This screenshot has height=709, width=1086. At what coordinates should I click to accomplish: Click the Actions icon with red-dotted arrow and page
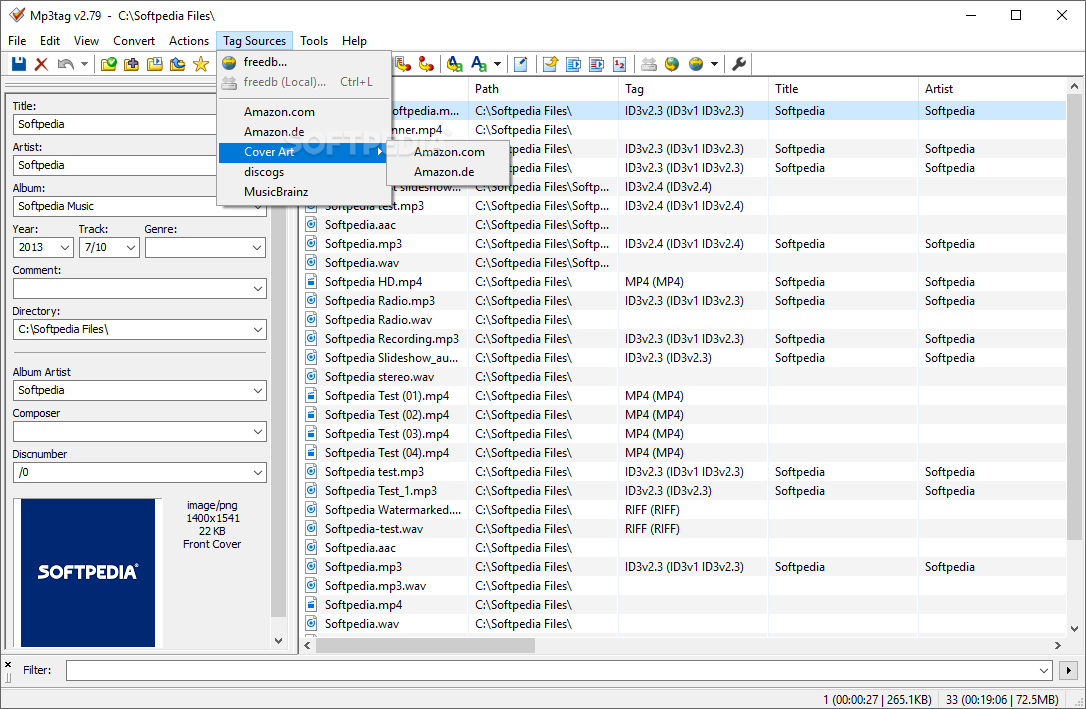[403, 64]
